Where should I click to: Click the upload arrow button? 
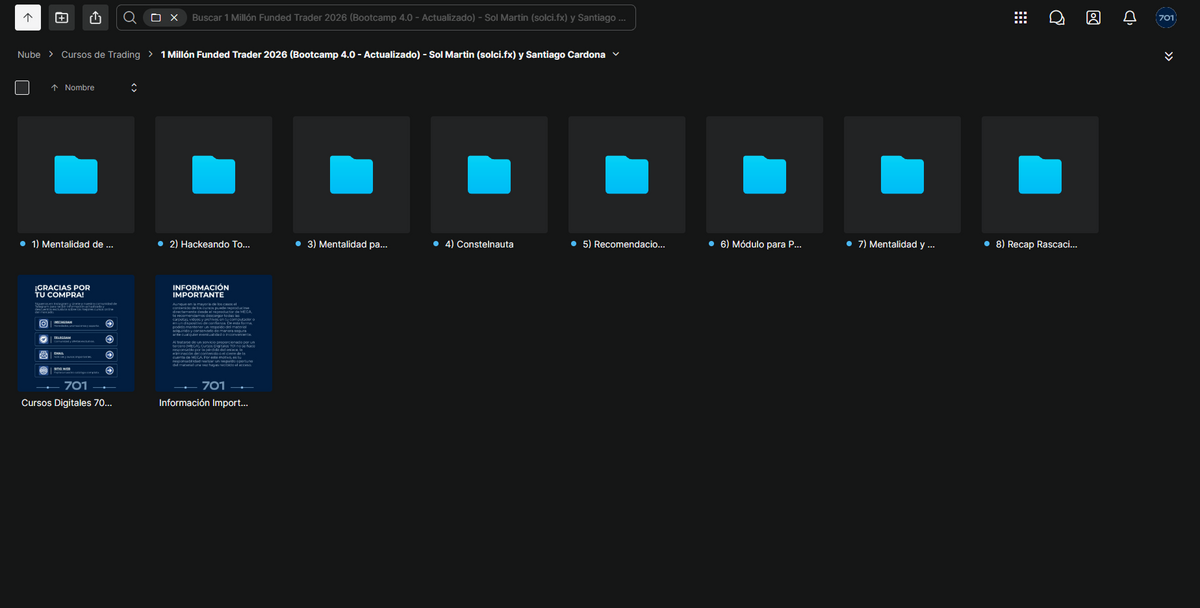click(x=28, y=17)
